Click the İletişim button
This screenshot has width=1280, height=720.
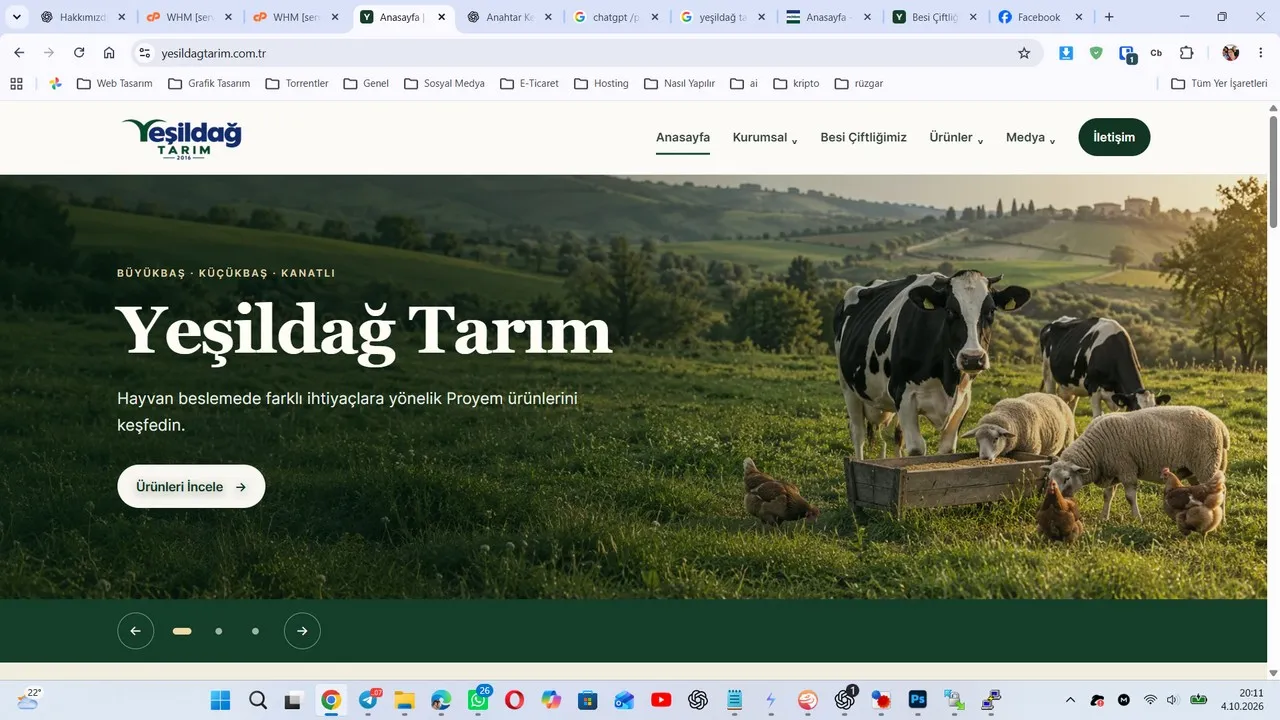[1114, 137]
